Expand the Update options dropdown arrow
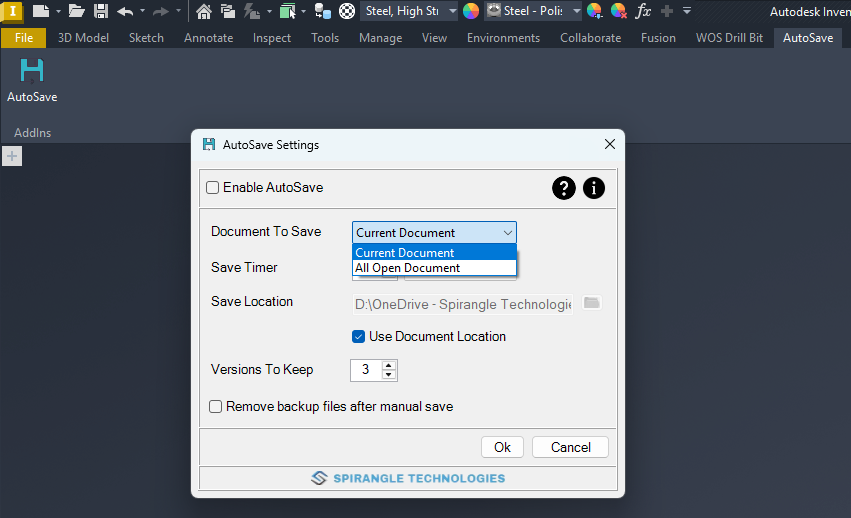 click(269, 11)
